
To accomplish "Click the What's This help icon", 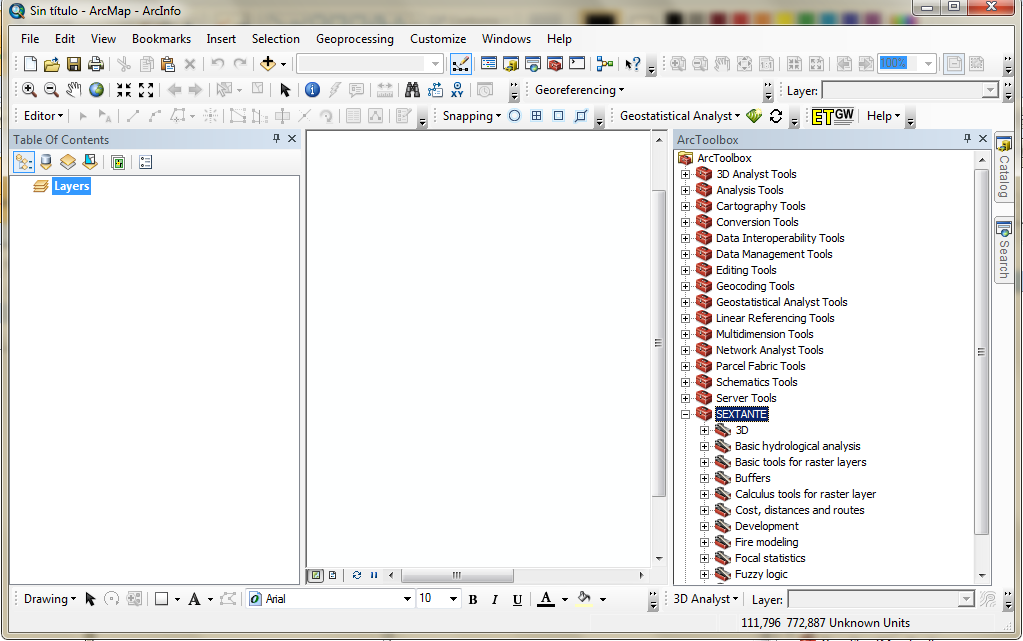I will click(632, 64).
